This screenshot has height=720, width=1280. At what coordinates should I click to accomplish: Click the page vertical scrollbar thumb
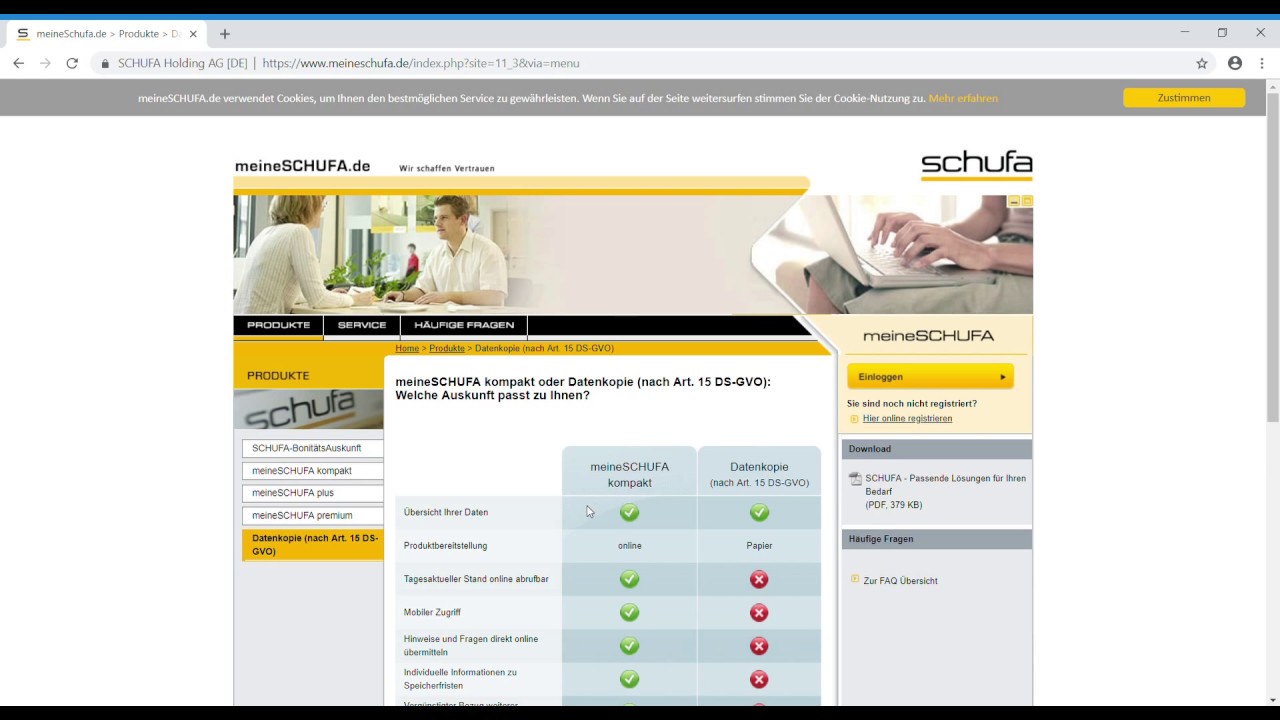1272,258
